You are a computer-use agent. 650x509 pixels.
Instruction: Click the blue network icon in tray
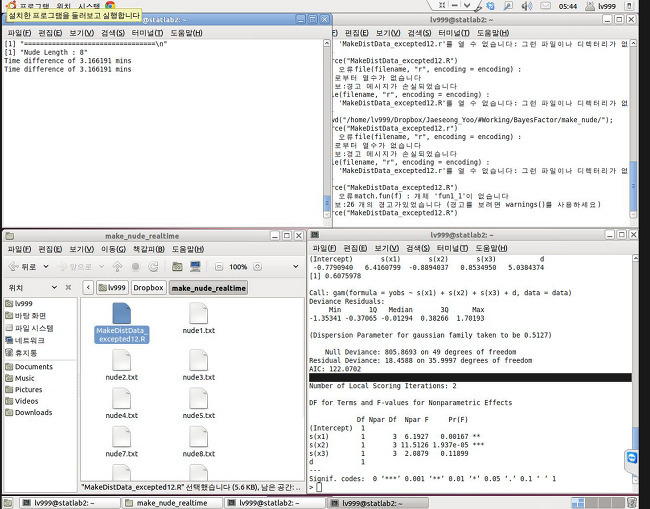(x=490, y=6)
